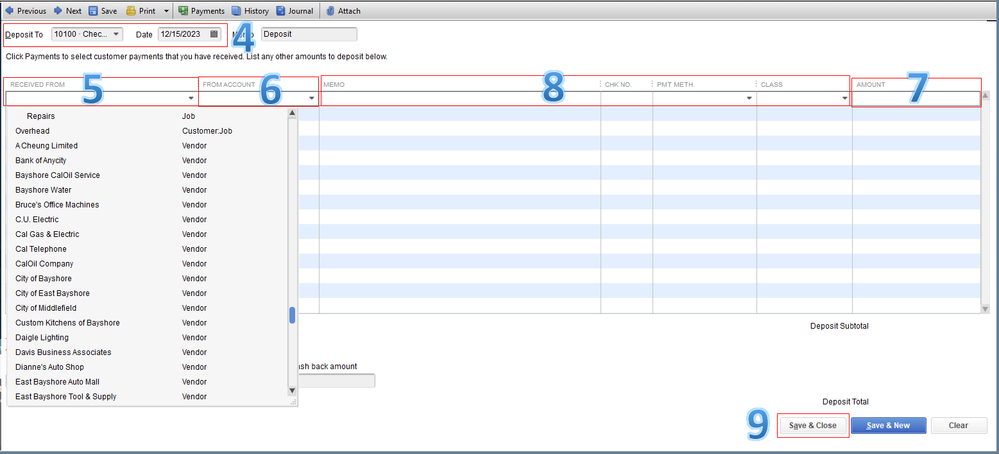Open the date calendar picker icon

(x=215, y=34)
